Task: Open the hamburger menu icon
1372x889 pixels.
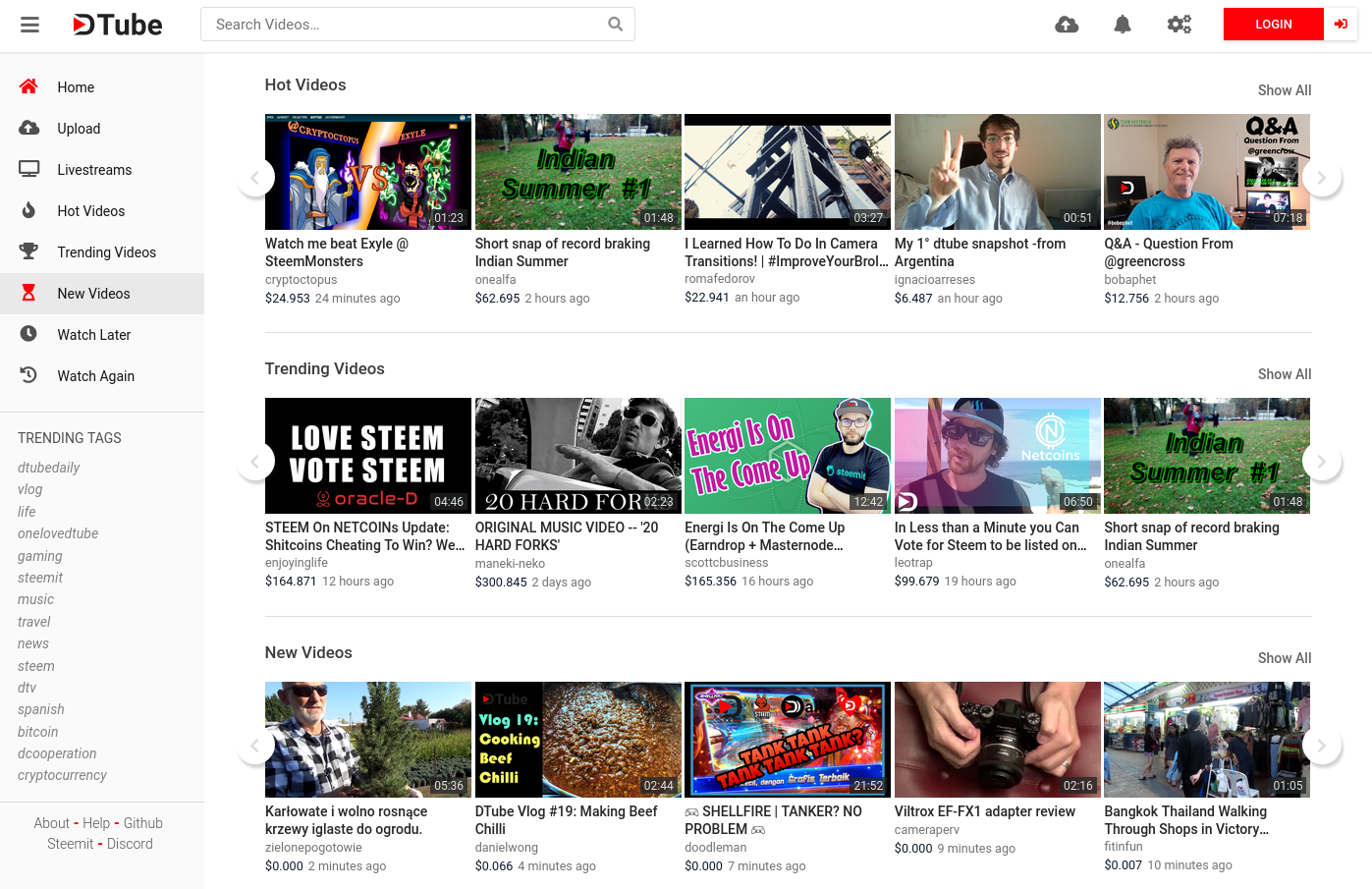Action: pos(29,25)
